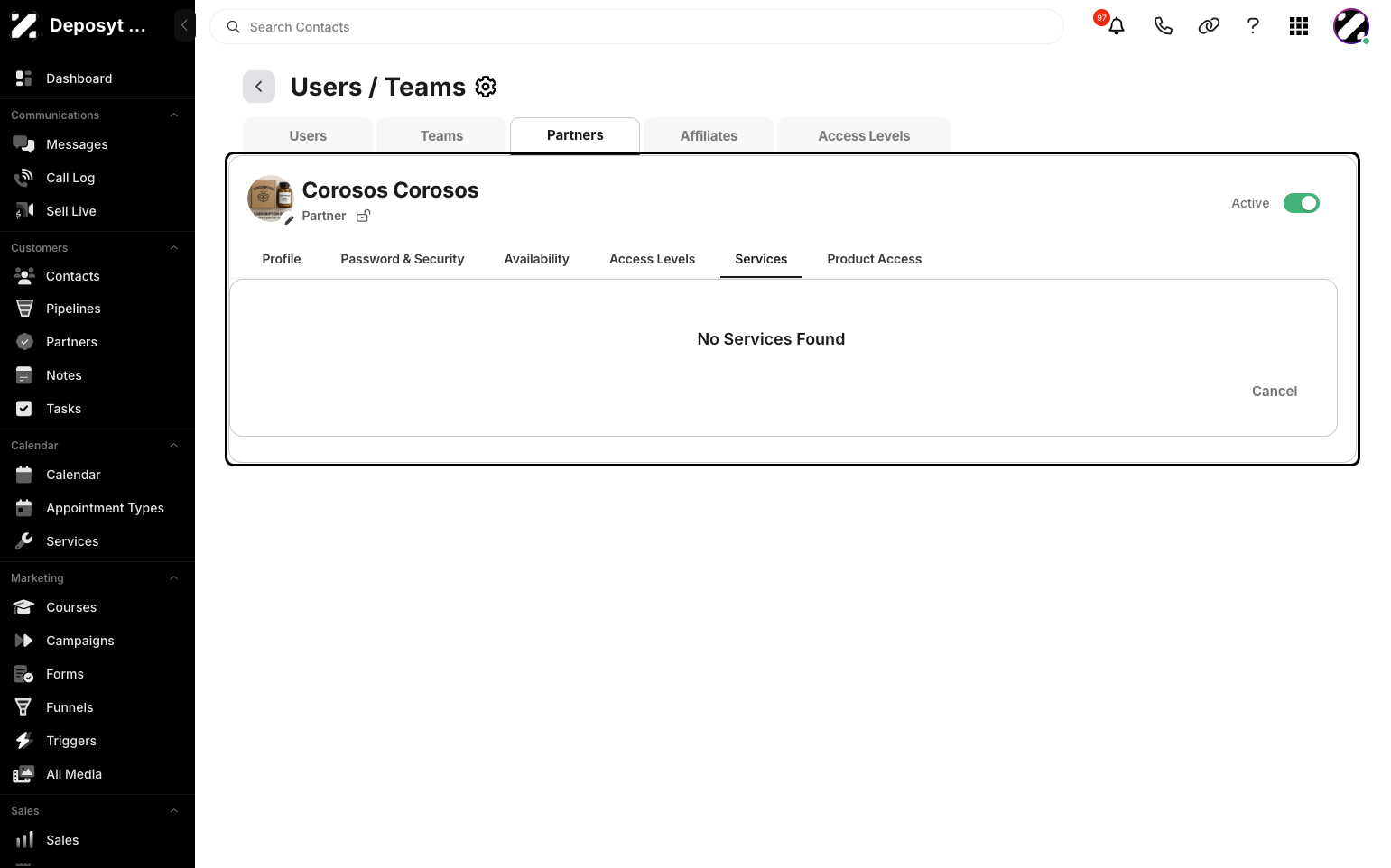Switch to the Access Levels top tab
Viewport: 1391px width, 868px height.
864,135
